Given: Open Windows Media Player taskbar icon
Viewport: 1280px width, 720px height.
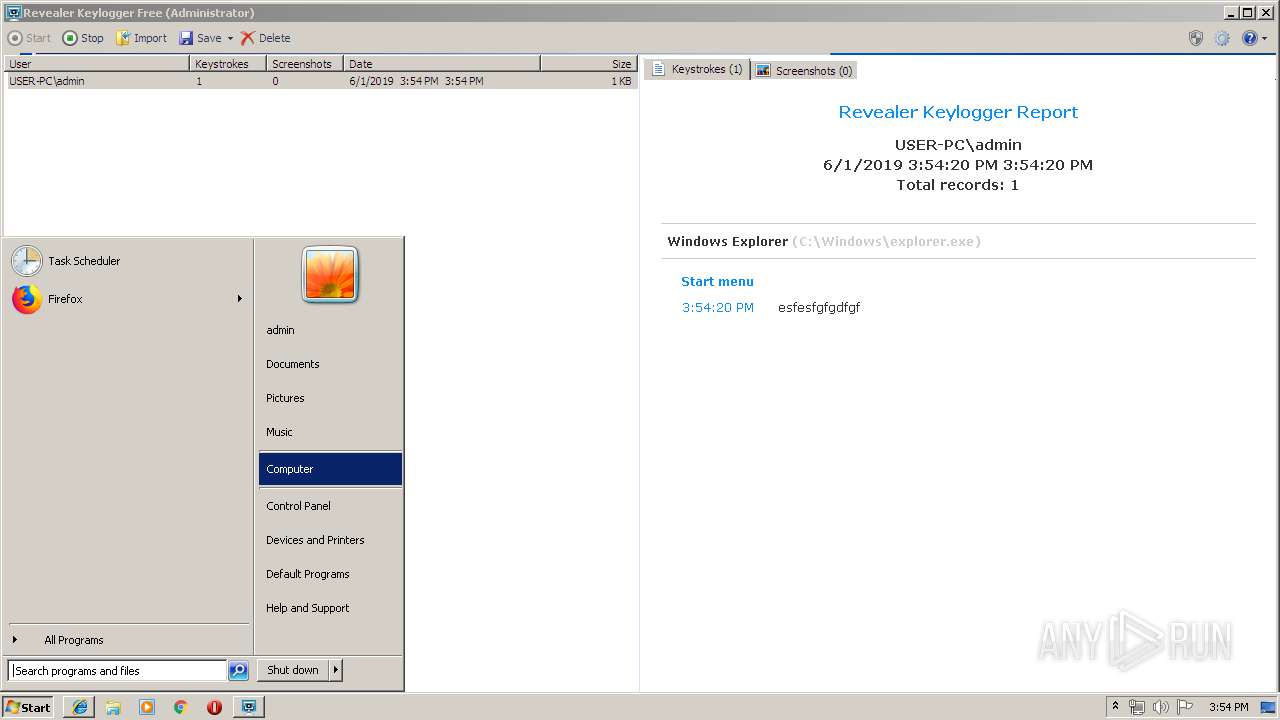Looking at the screenshot, I should [x=147, y=707].
